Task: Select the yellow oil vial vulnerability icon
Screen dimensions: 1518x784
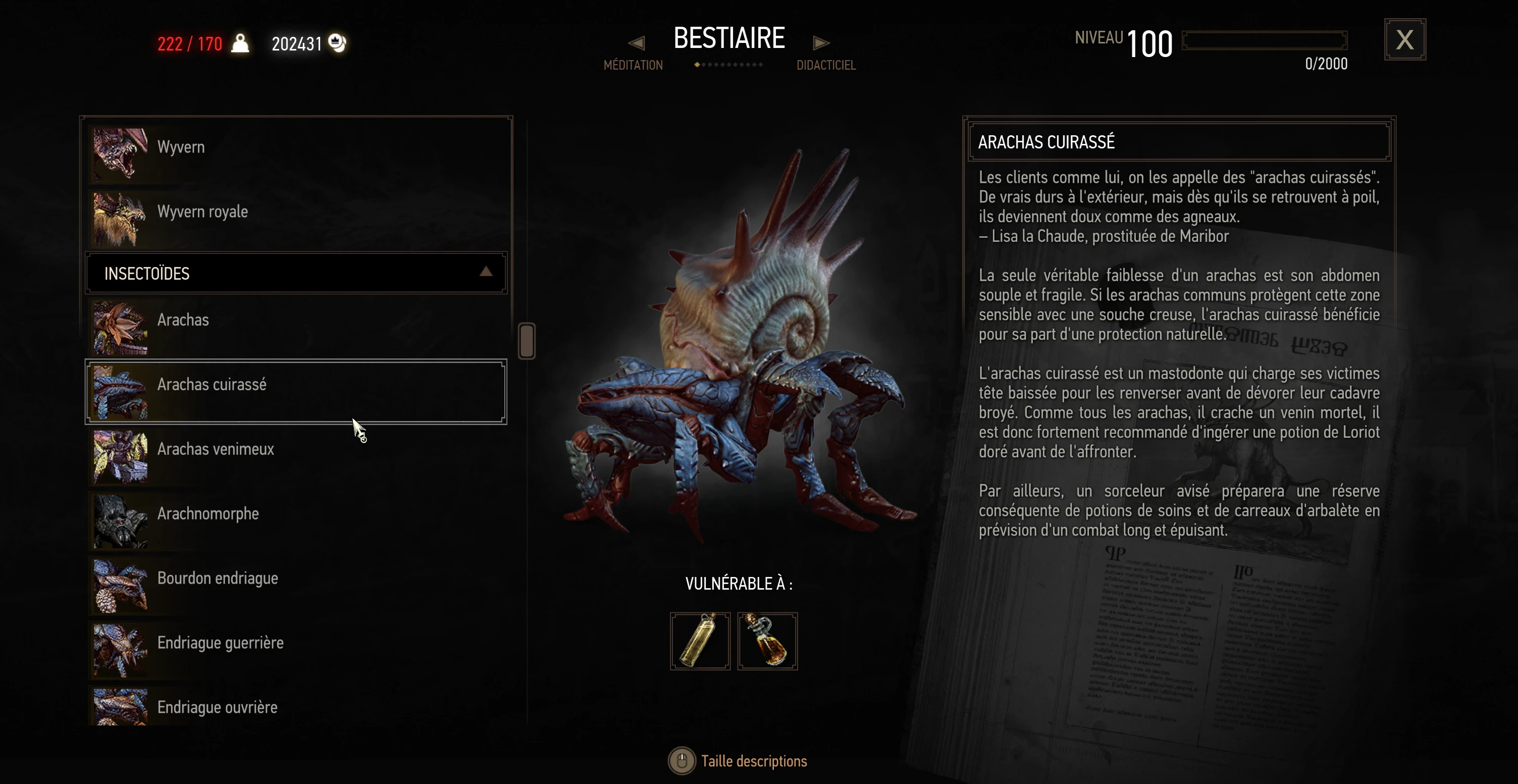Action: coord(700,641)
